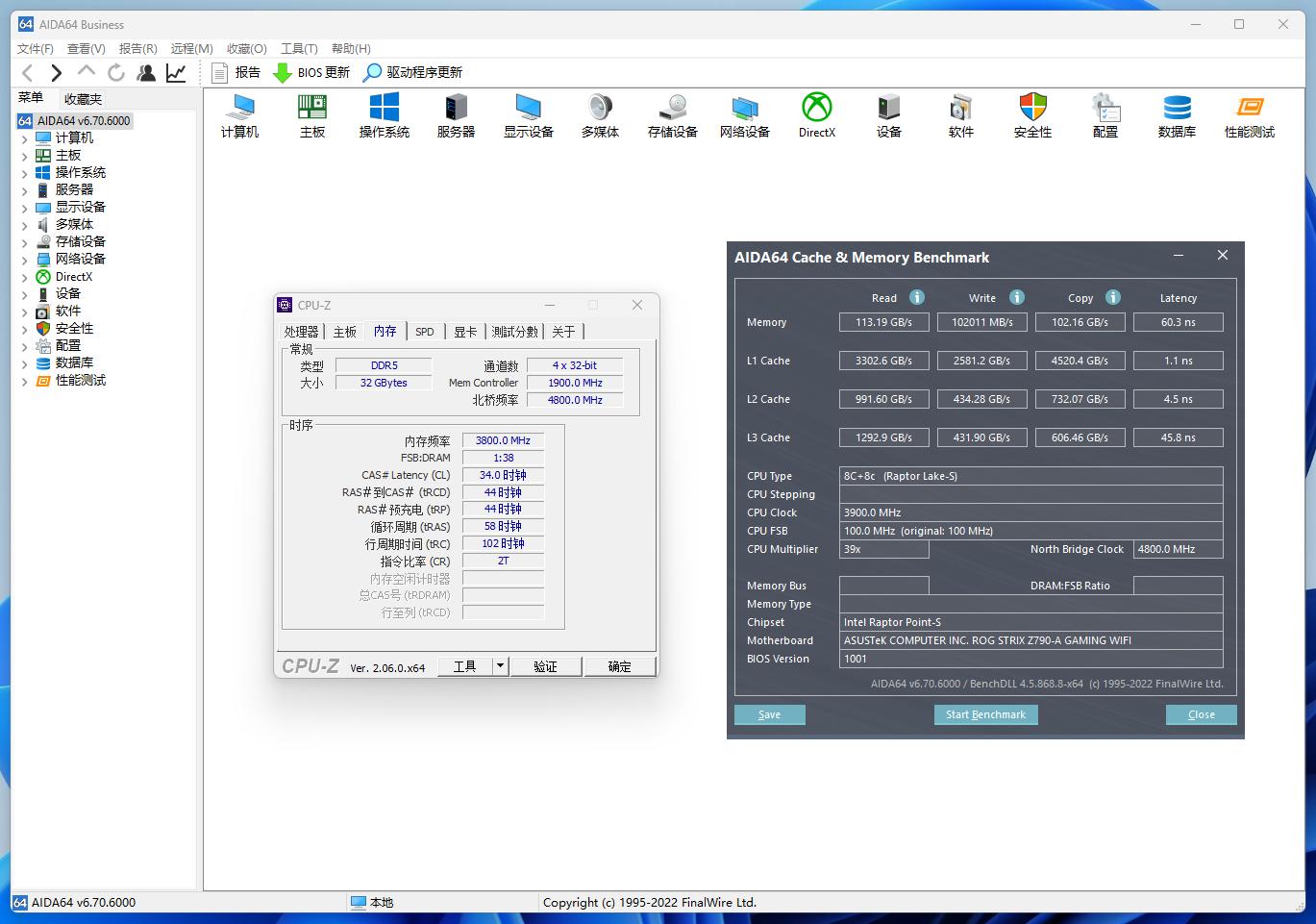Click the Save button in benchmark window
This screenshot has height=924, width=1316.
[x=769, y=714]
